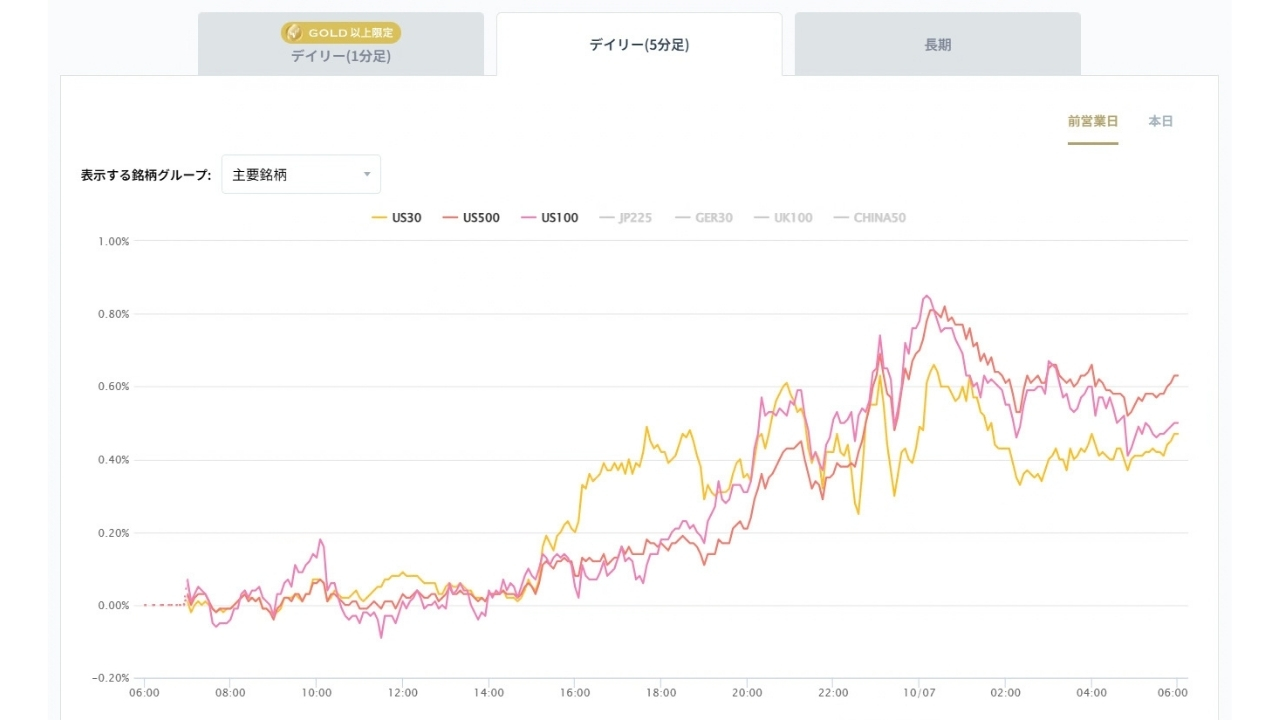Show 本日 data
This screenshot has width=1280, height=720.
pyautogui.click(x=1161, y=121)
